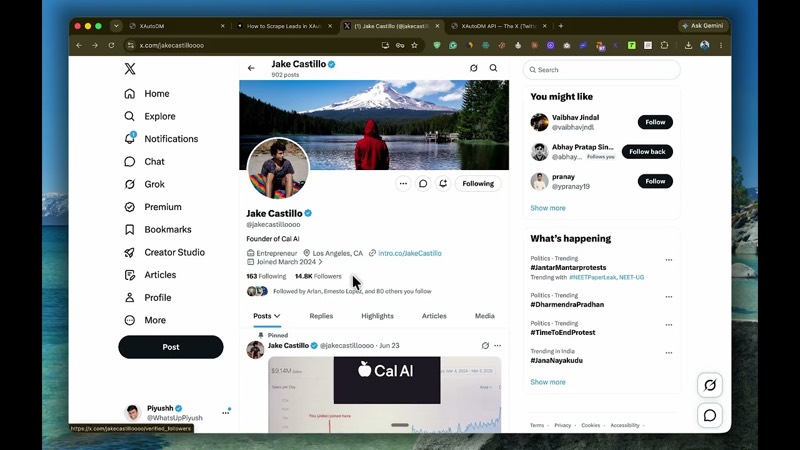The image size is (800, 450).
Task: Click search icon in profile header
Action: coord(493,68)
